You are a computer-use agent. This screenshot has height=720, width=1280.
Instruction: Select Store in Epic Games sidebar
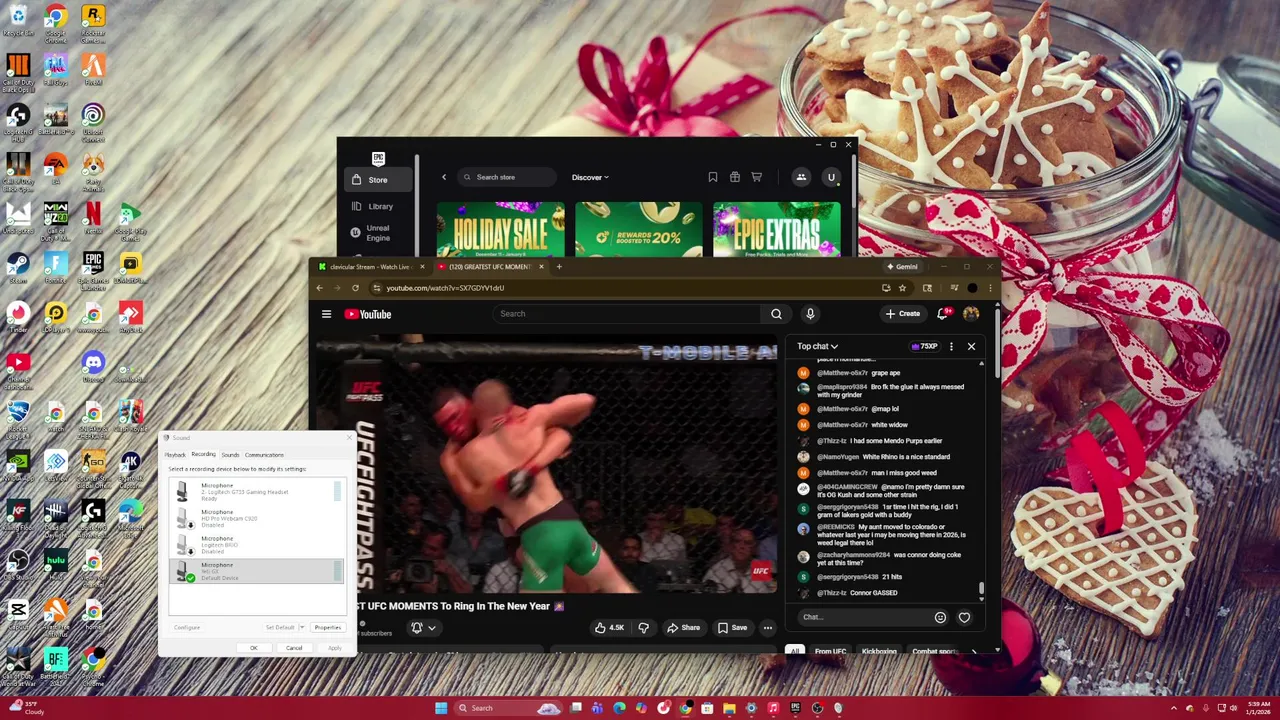pos(378,180)
